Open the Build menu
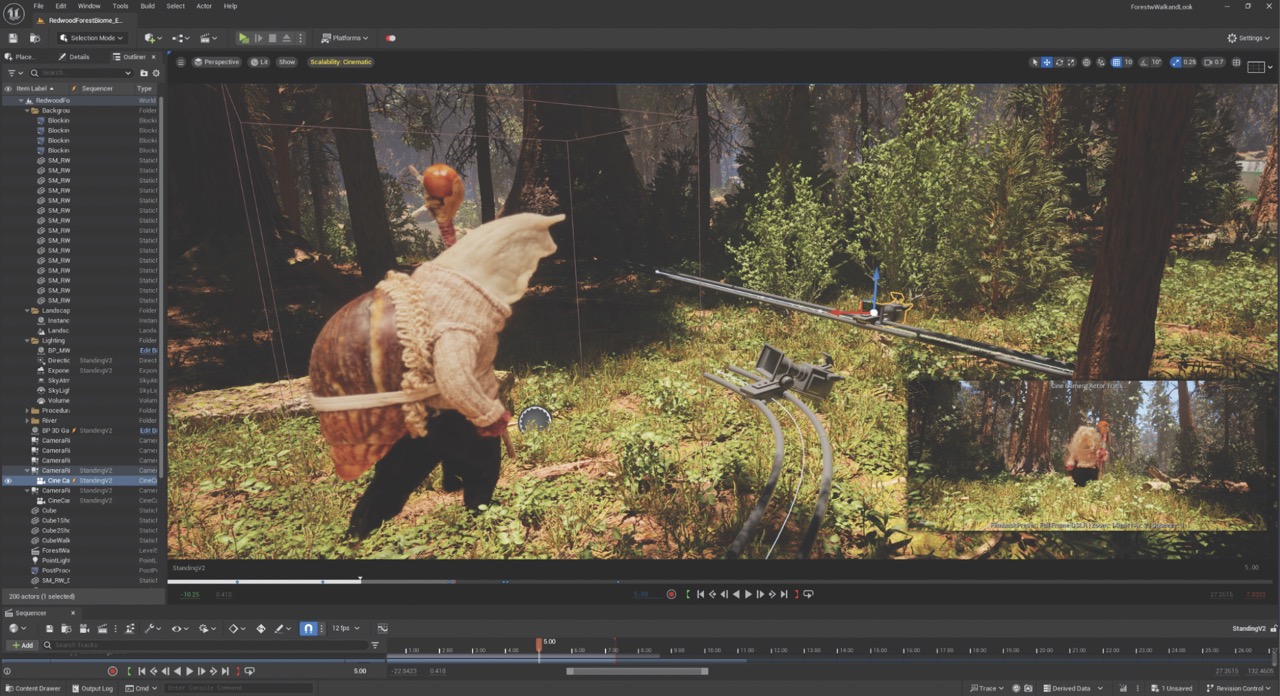 pyautogui.click(x=147, y=6)
